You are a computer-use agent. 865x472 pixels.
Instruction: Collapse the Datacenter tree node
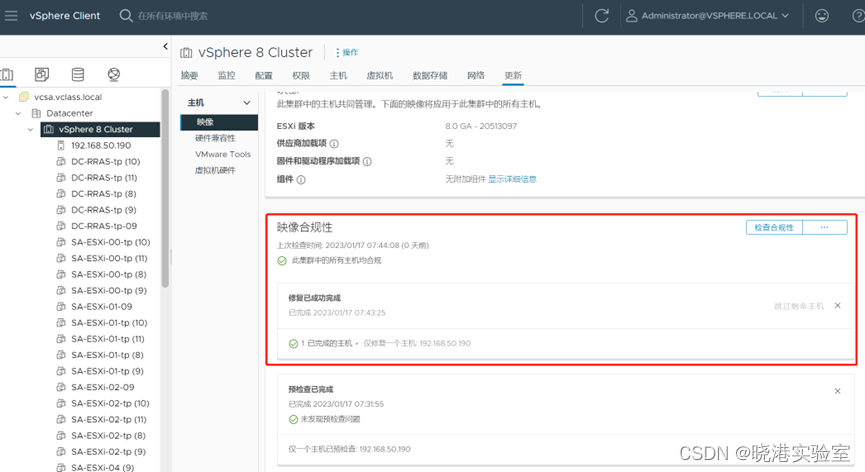(x=18, y=113)
